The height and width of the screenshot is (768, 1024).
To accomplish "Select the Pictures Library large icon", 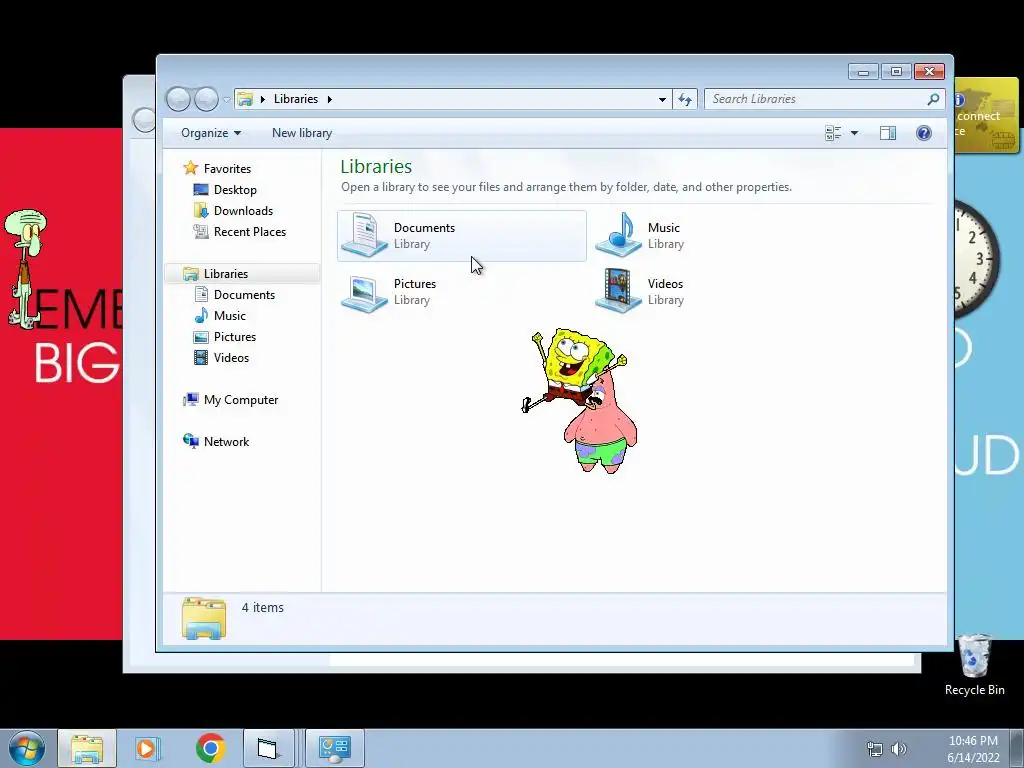I will 364,292.
